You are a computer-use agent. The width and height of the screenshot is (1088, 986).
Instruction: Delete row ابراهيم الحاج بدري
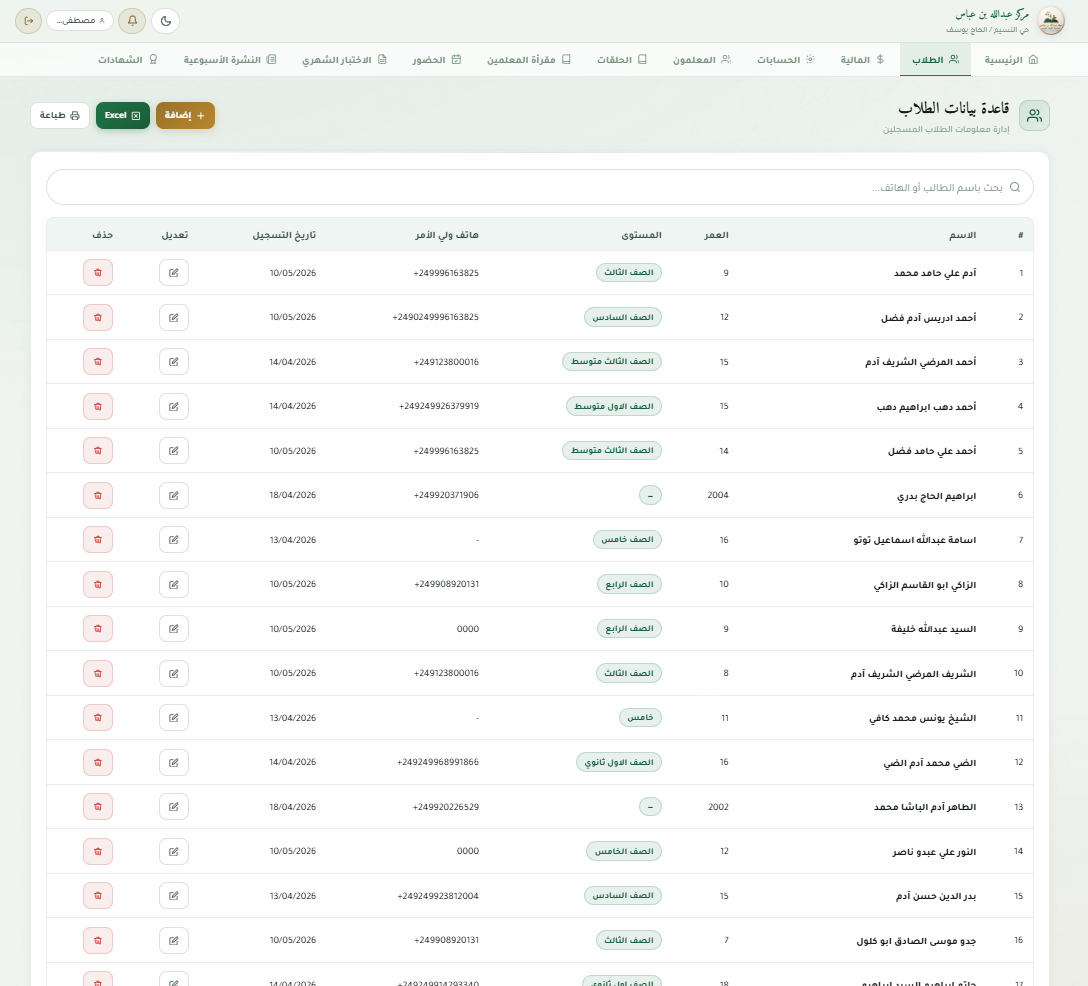98,495
